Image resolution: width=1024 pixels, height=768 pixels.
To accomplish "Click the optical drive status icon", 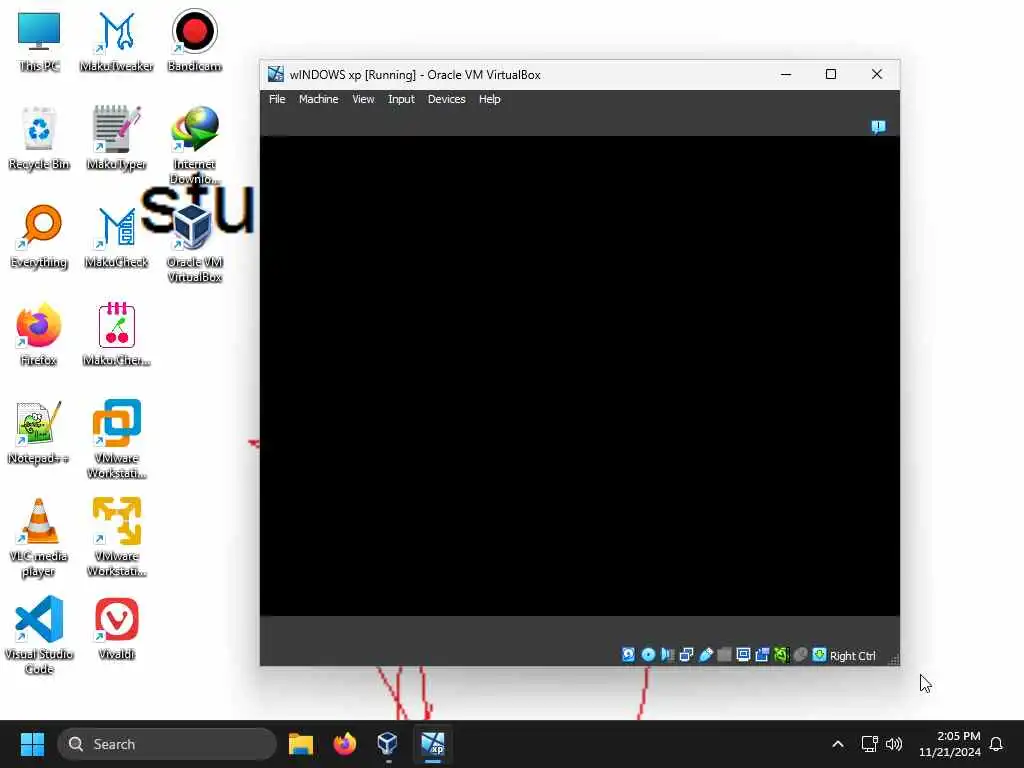I will click(x=648, y=654).
